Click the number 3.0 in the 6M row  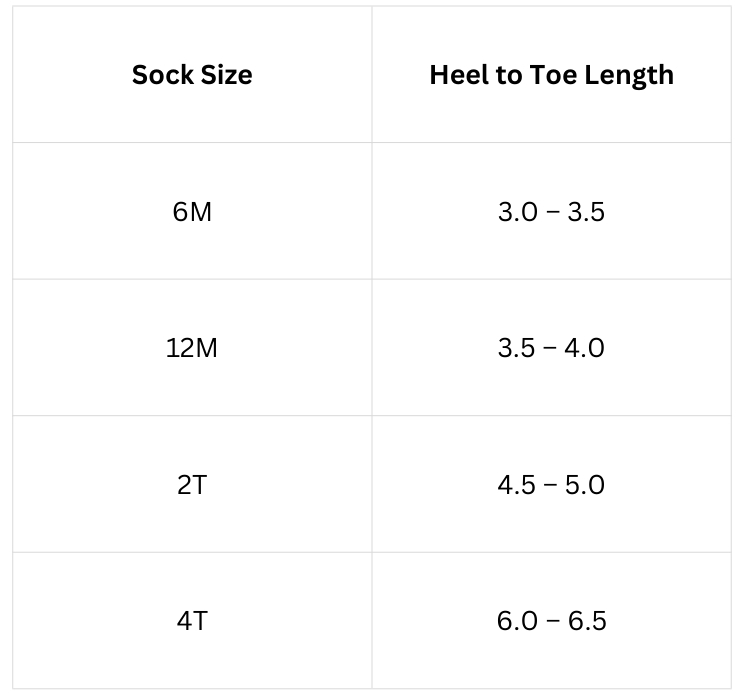point(517,212)
